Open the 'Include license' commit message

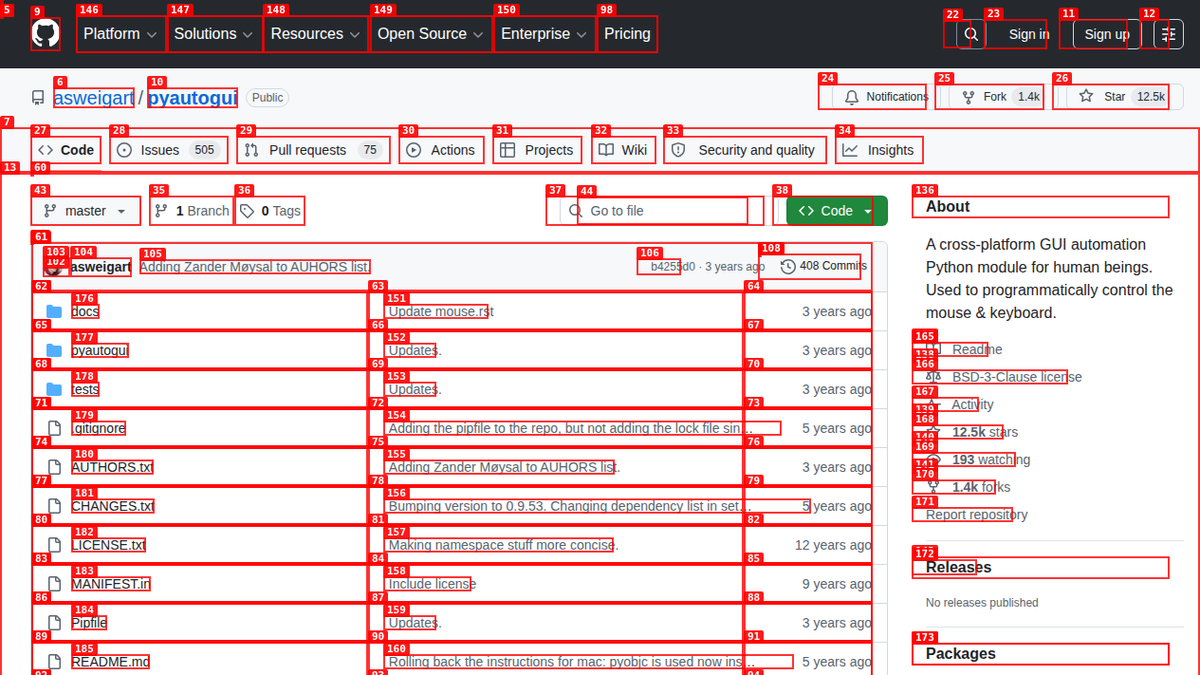pyautogui.click(x=432, y=584)
